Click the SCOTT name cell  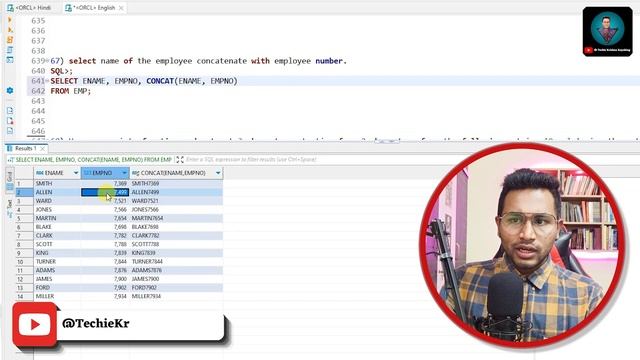[x=57, y=244]
